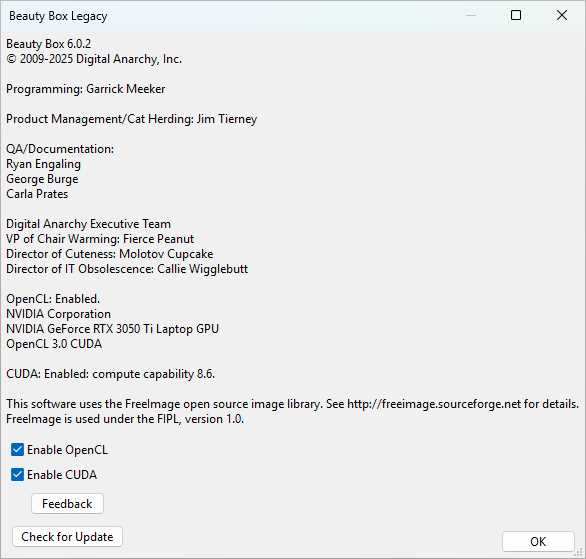Image resolution: width=586 pixels, height=559 pixels.
Task: Click the Check for Update button
Action: (x=67, y=537)
